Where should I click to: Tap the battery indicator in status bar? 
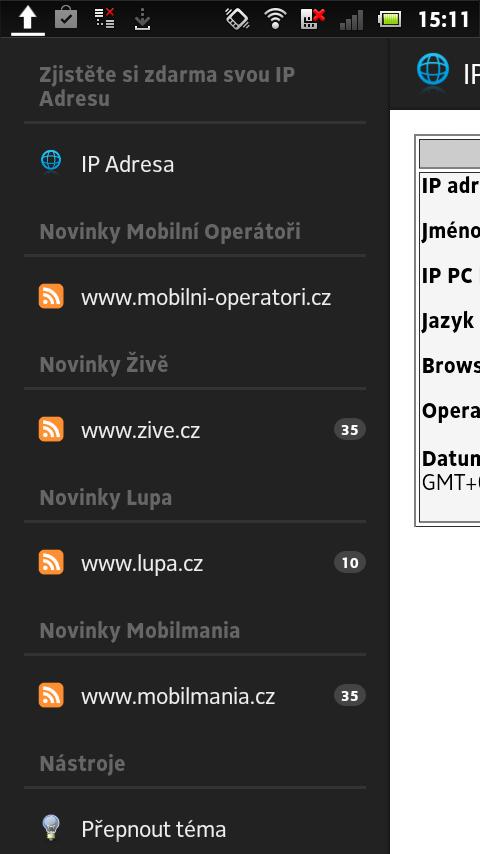point(390,20)
